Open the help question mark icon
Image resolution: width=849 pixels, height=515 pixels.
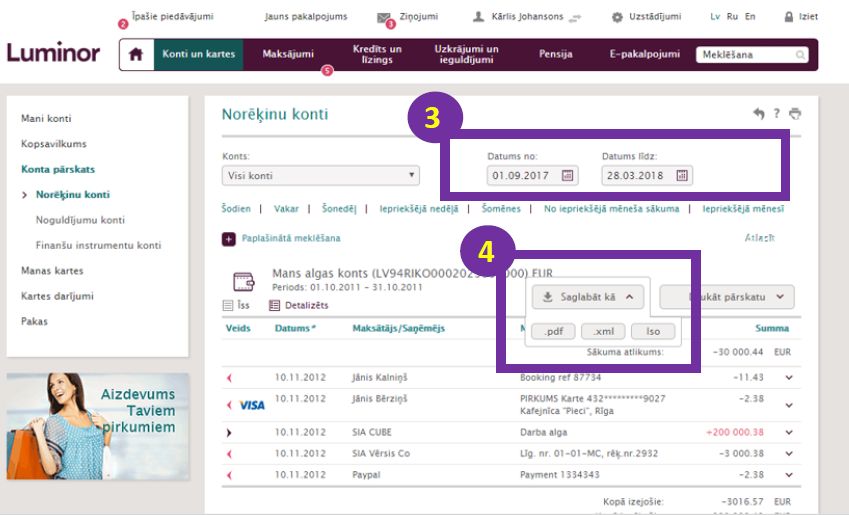click(x=777, y=115)
